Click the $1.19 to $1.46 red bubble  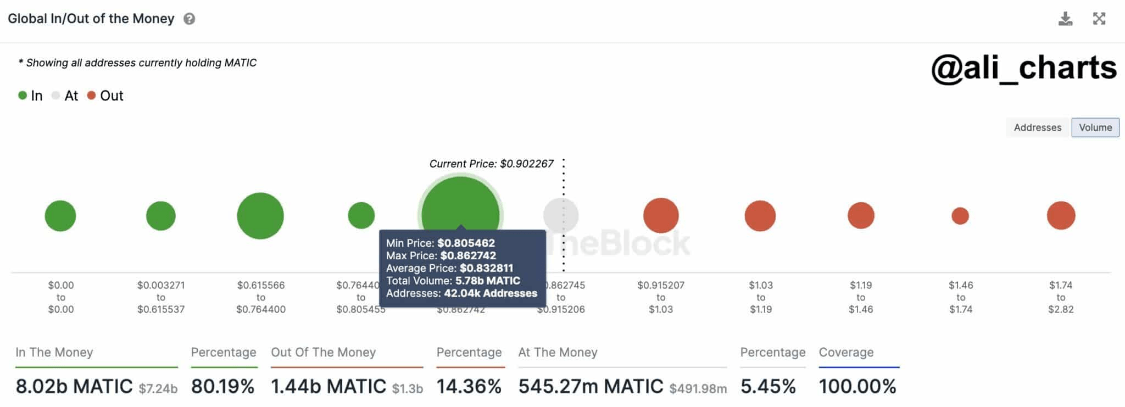[861, 215]
